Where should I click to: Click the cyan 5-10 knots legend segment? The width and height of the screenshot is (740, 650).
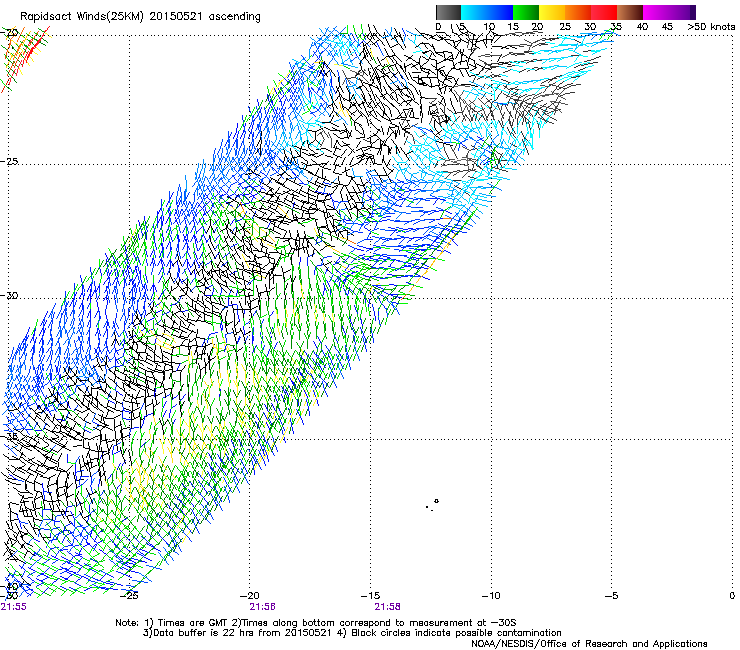(474, 12)
